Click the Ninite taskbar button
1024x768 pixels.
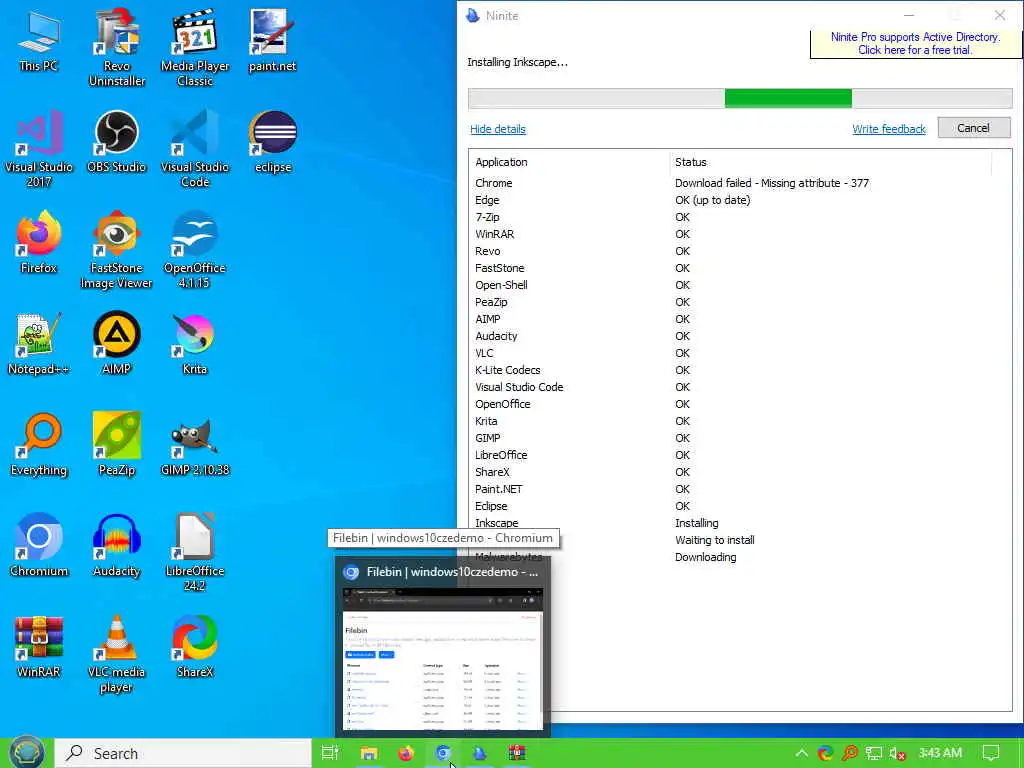(479, 753)
